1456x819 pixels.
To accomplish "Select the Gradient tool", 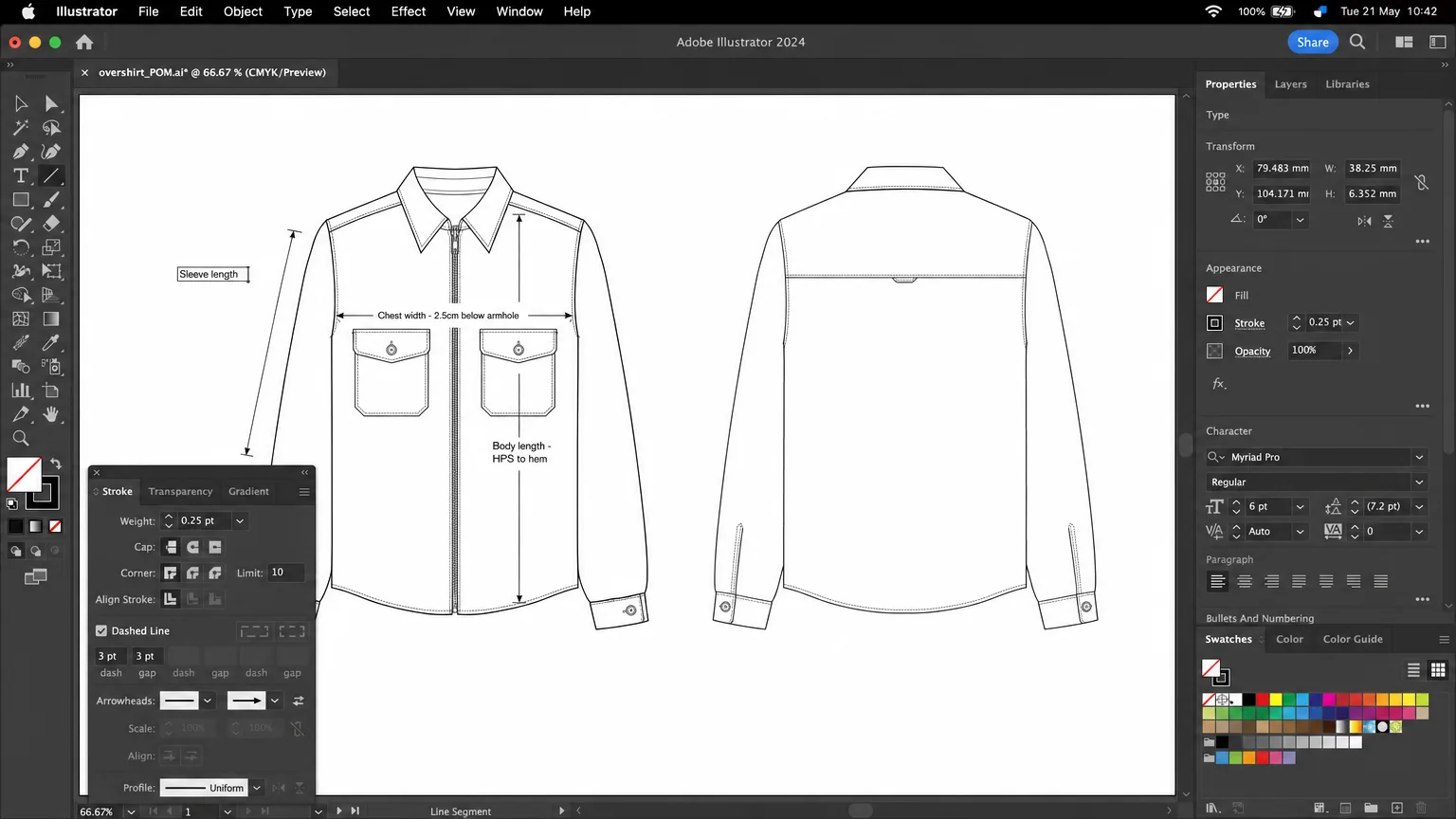I will (x=51, y=319).
